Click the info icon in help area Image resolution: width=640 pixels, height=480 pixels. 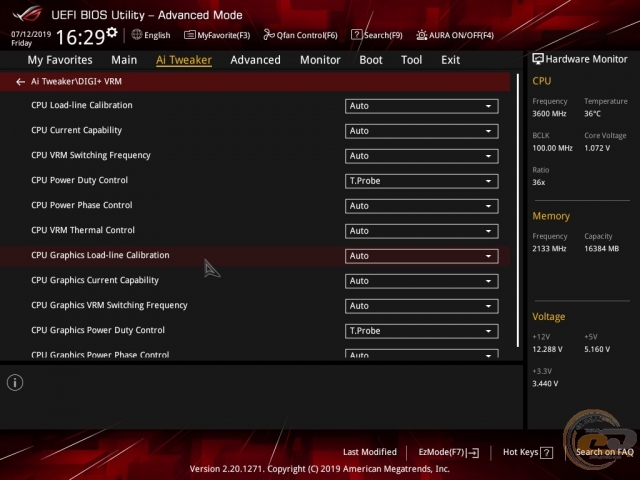pos(15,382)
